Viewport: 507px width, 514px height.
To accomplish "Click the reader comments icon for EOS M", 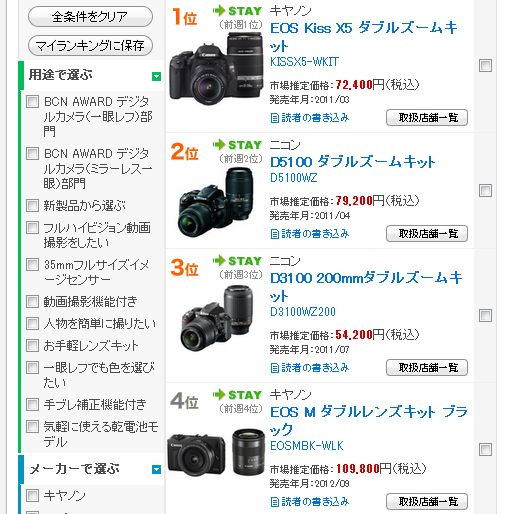I will coord(275,502).
